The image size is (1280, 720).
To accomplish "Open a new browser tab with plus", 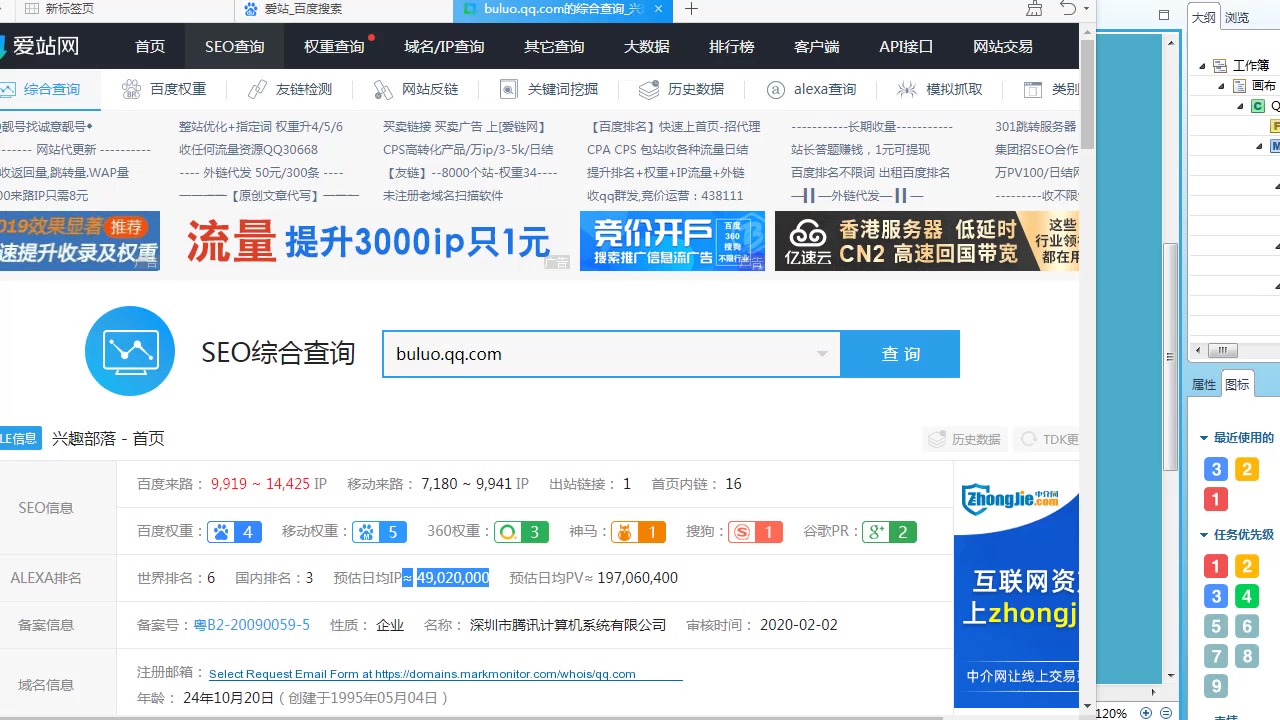I will point(691,9).
